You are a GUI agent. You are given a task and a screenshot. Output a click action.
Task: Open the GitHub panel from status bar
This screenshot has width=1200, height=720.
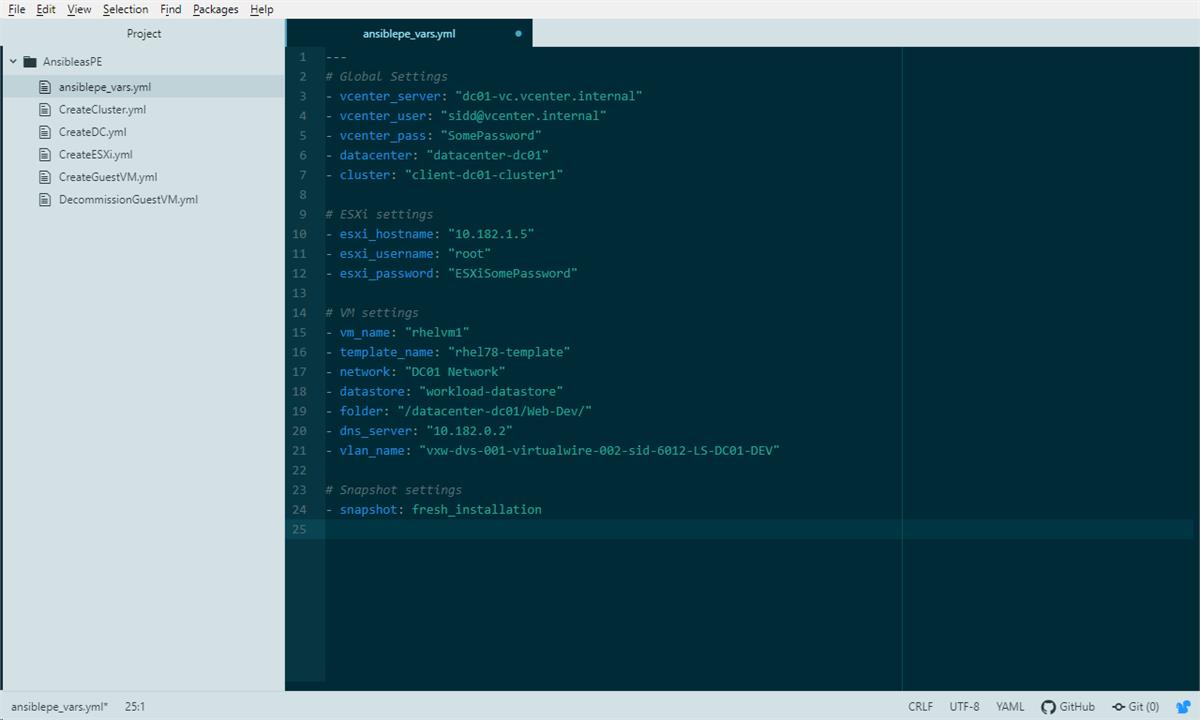[x=1068, y=706]
